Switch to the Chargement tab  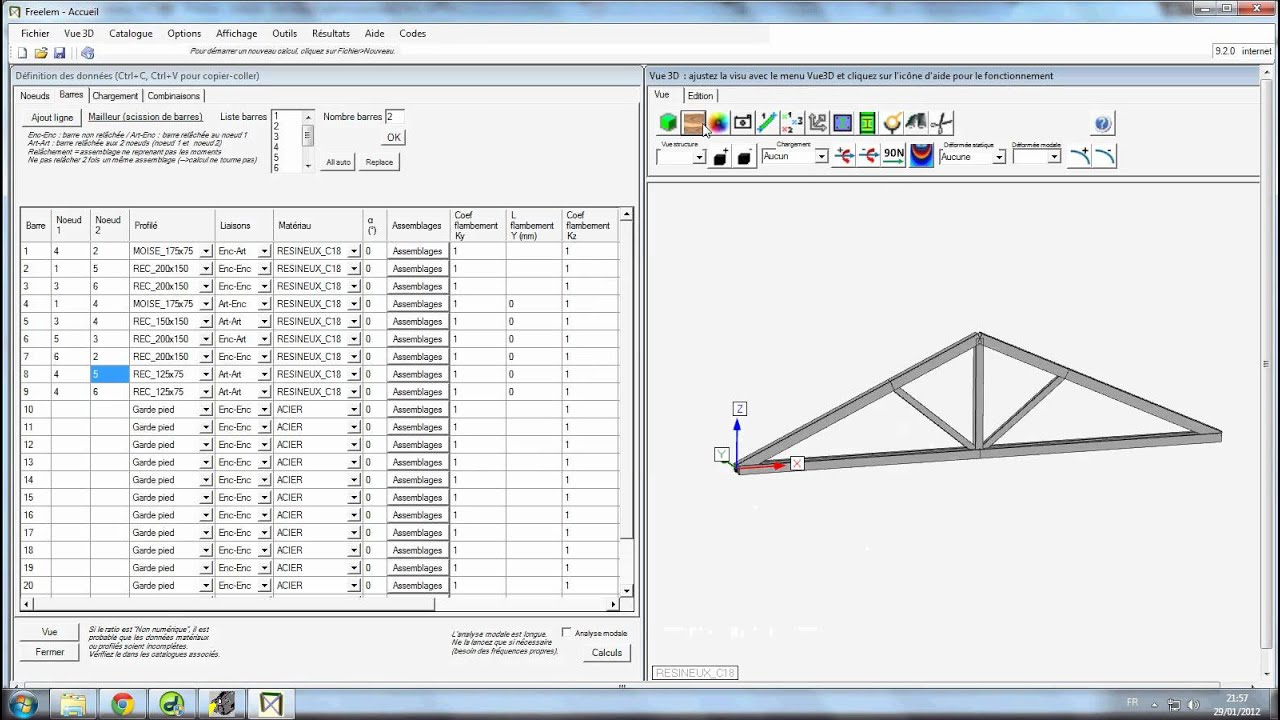(x=115, y=96)
